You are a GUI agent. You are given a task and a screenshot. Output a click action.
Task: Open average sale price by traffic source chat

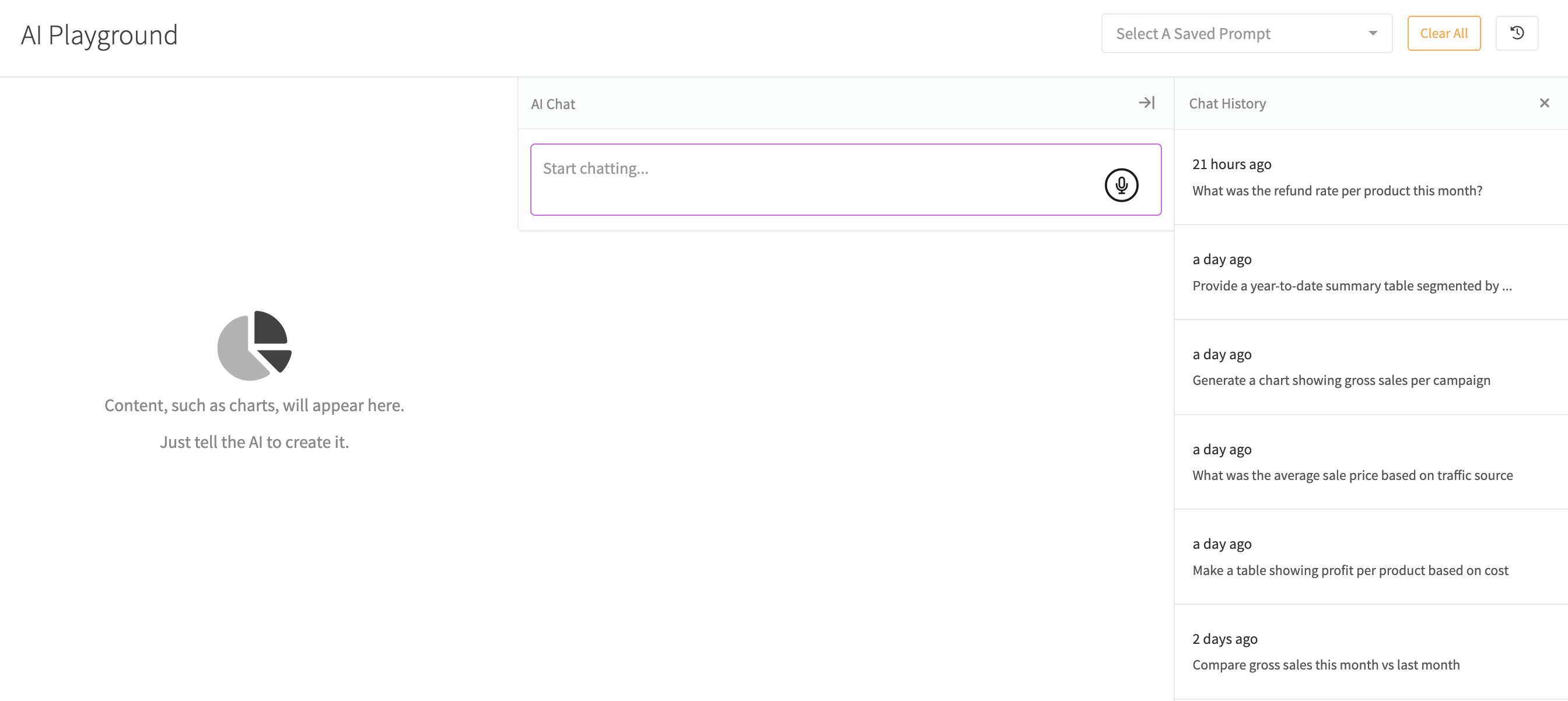tap(1352, 476)
